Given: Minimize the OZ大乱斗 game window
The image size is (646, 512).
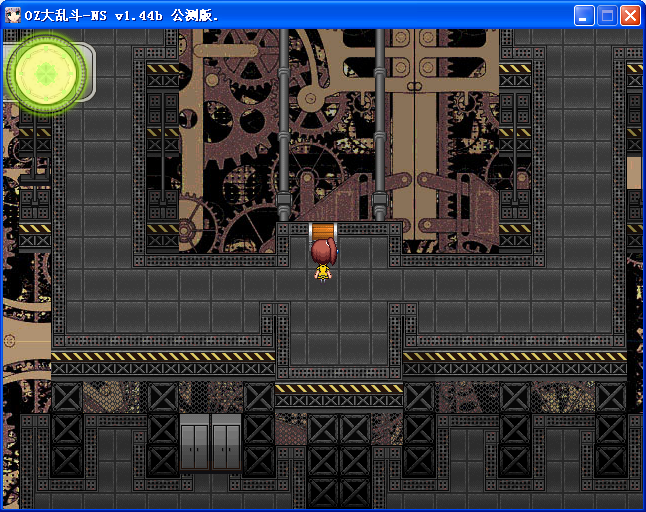Looking at the screenshot, I should pos(584,16).
